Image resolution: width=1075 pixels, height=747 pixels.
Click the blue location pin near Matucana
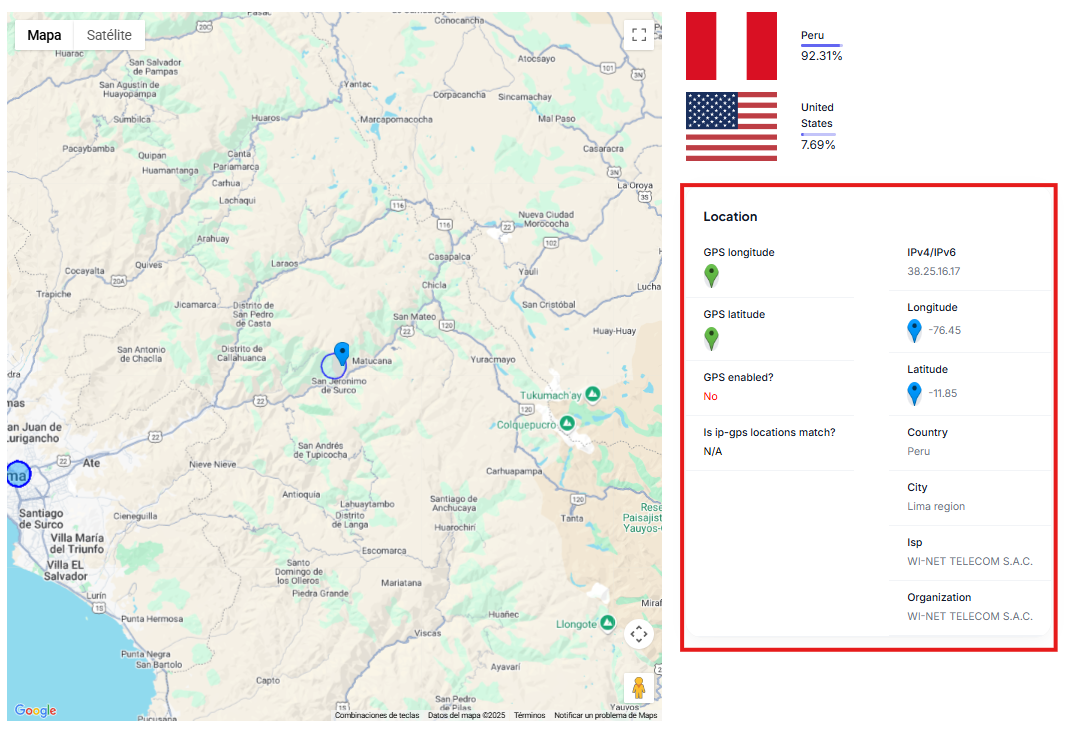(341, 352)
